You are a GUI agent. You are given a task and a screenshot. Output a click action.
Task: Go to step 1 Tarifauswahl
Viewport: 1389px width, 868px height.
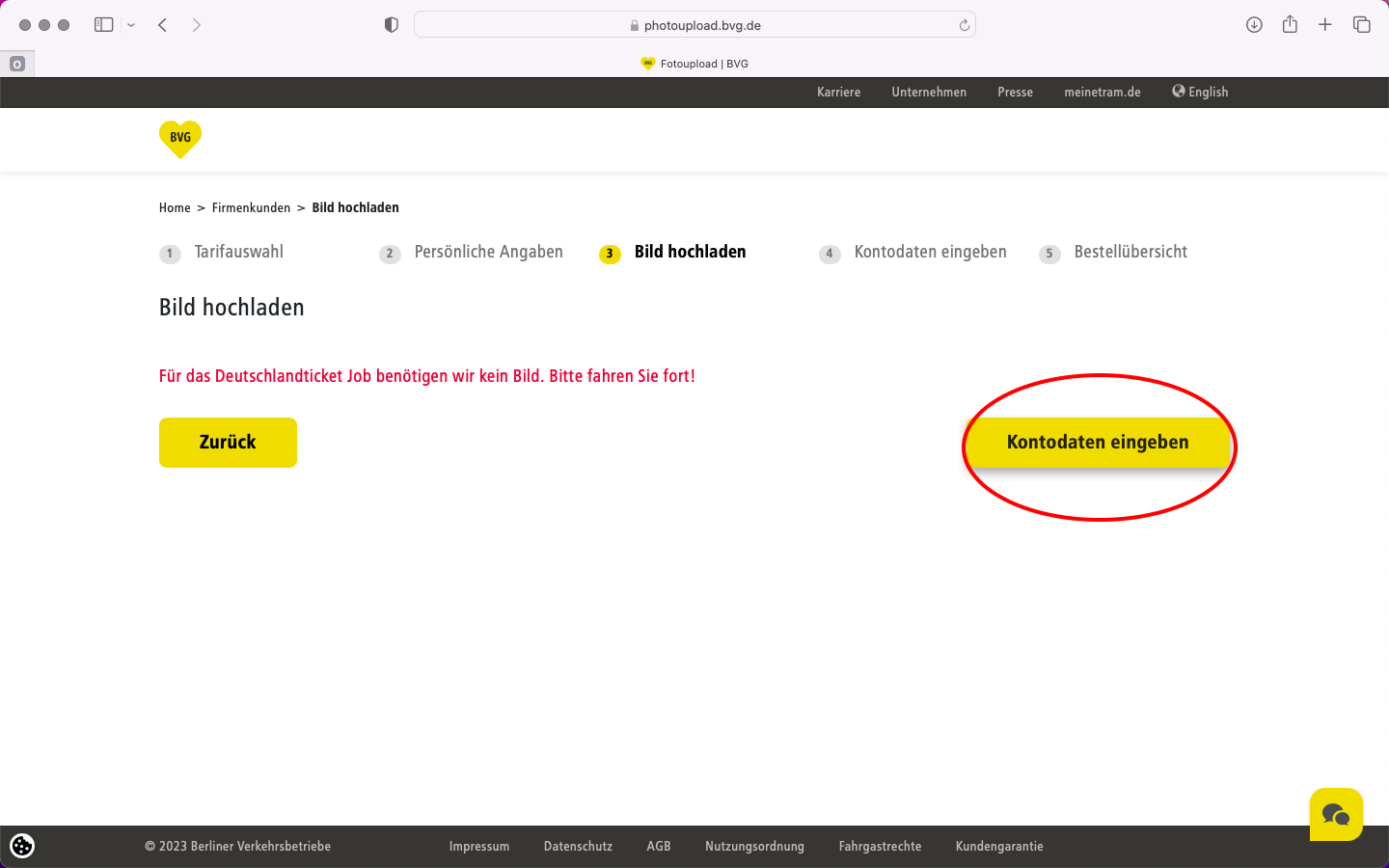[222, 253]
